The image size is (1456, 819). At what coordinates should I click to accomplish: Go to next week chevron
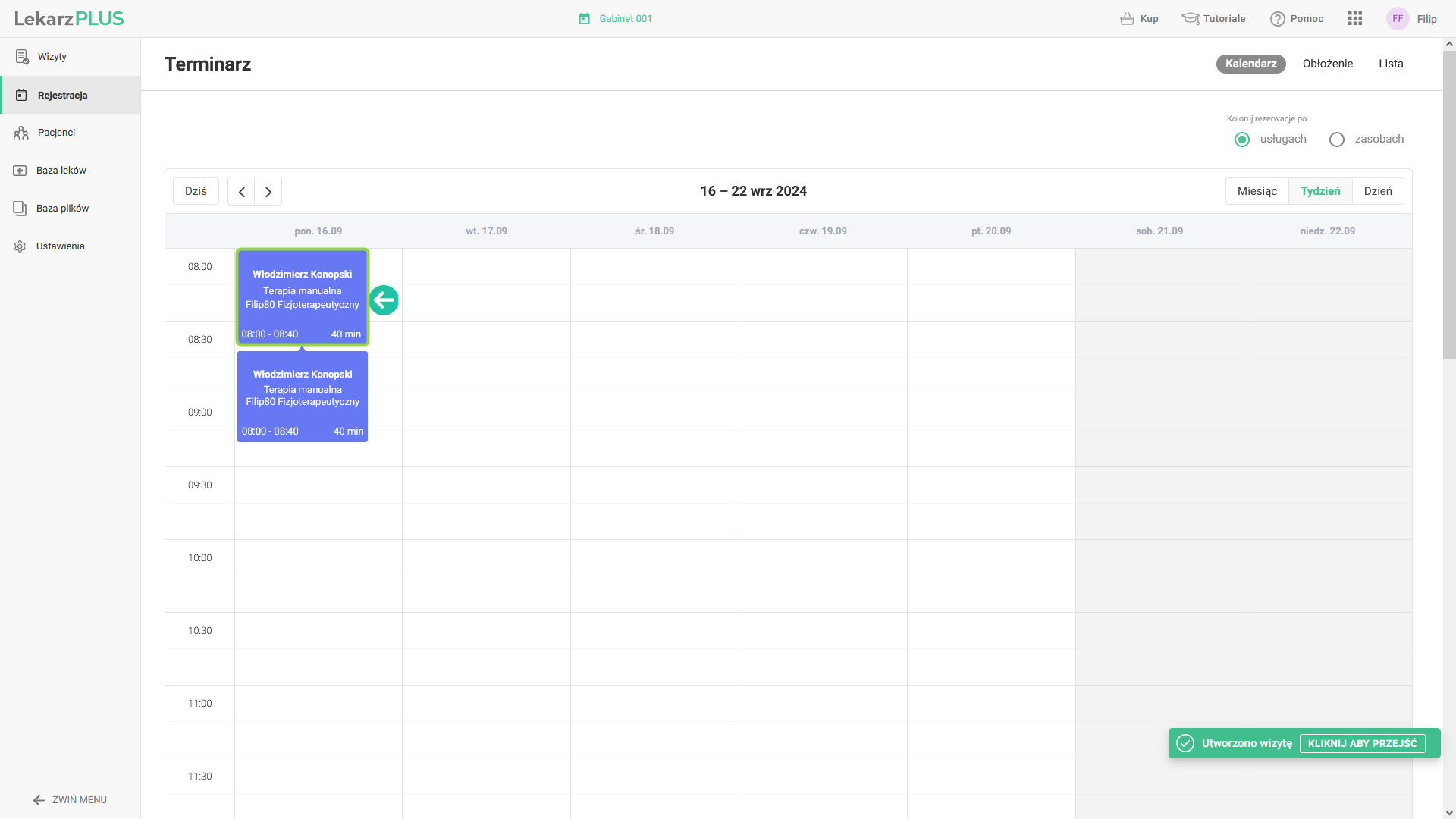268,192
